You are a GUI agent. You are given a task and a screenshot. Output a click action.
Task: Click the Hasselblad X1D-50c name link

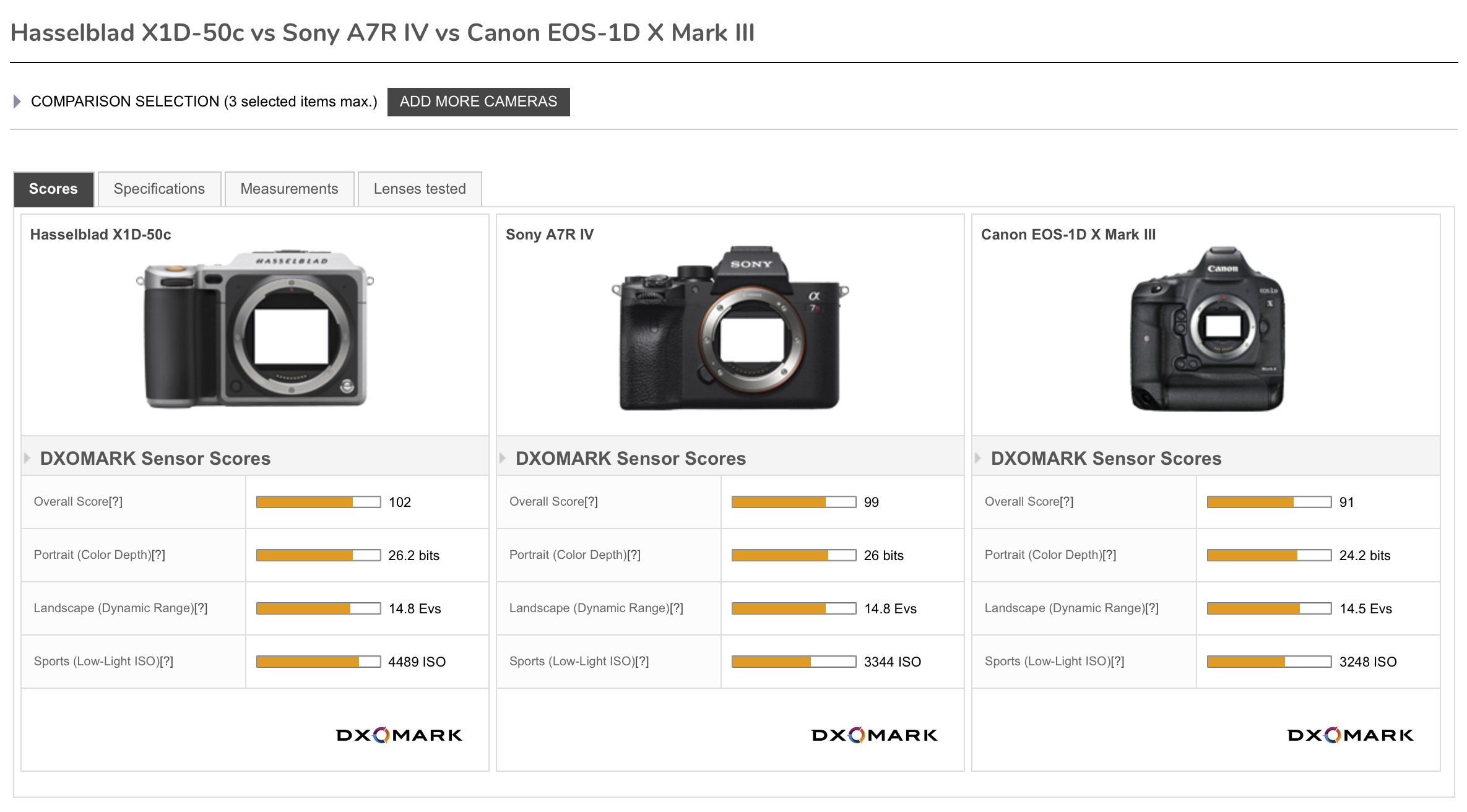pyautogui.click(x=100, y=235)
